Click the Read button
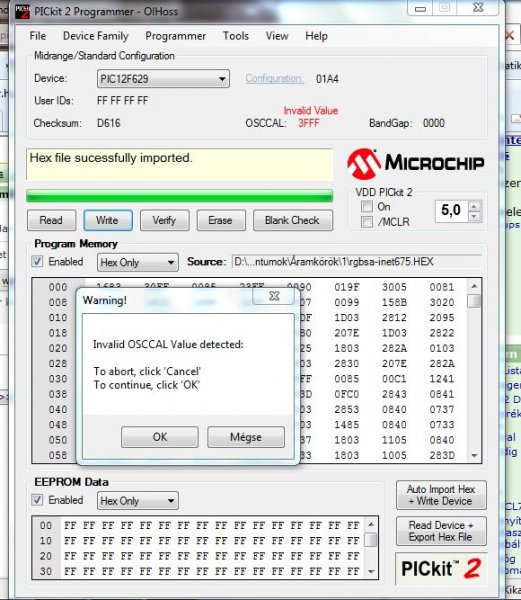This screenshot has height=600, width=521. [x=51, y=220]
